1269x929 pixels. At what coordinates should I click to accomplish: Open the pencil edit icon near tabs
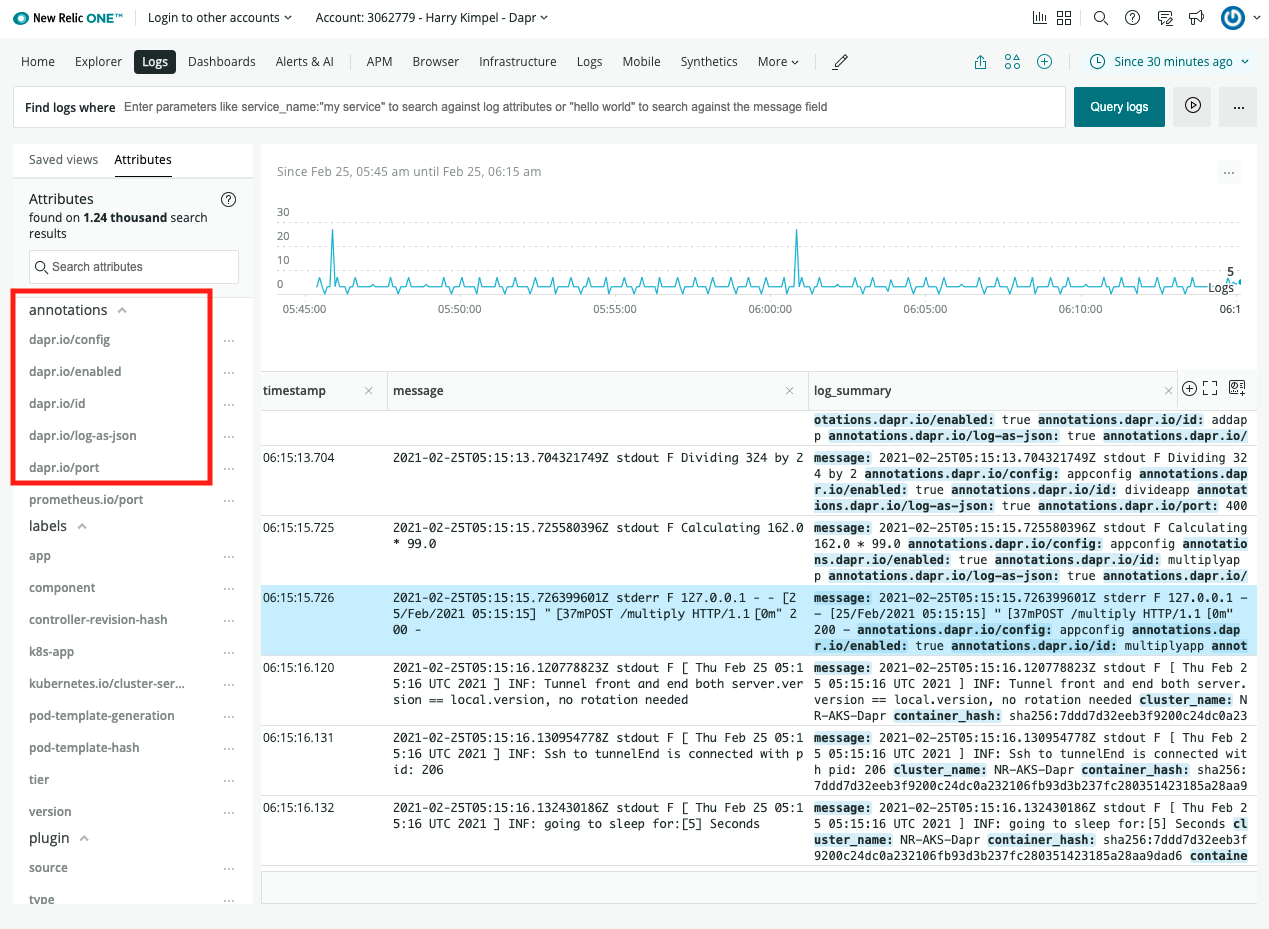click(840, 61)
